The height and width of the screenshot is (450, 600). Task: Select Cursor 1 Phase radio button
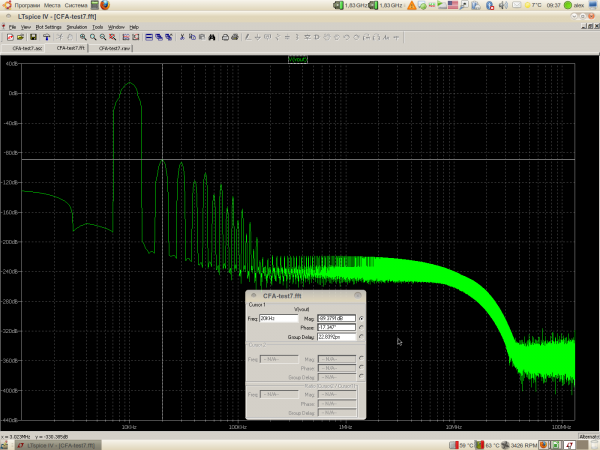pyautogui.click(x=361, y=328)
